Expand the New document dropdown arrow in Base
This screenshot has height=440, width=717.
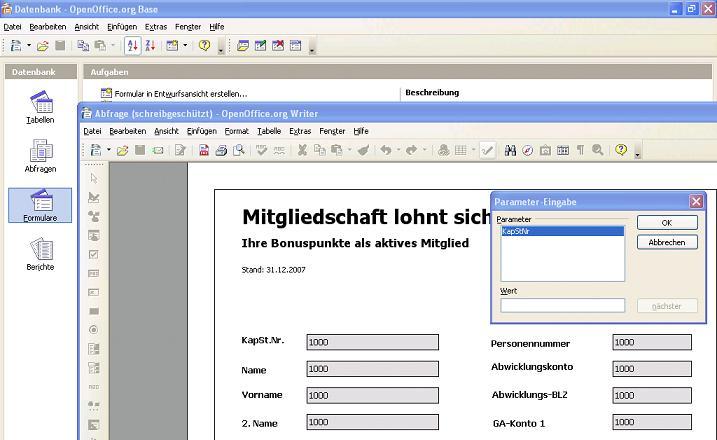[29, 46]
